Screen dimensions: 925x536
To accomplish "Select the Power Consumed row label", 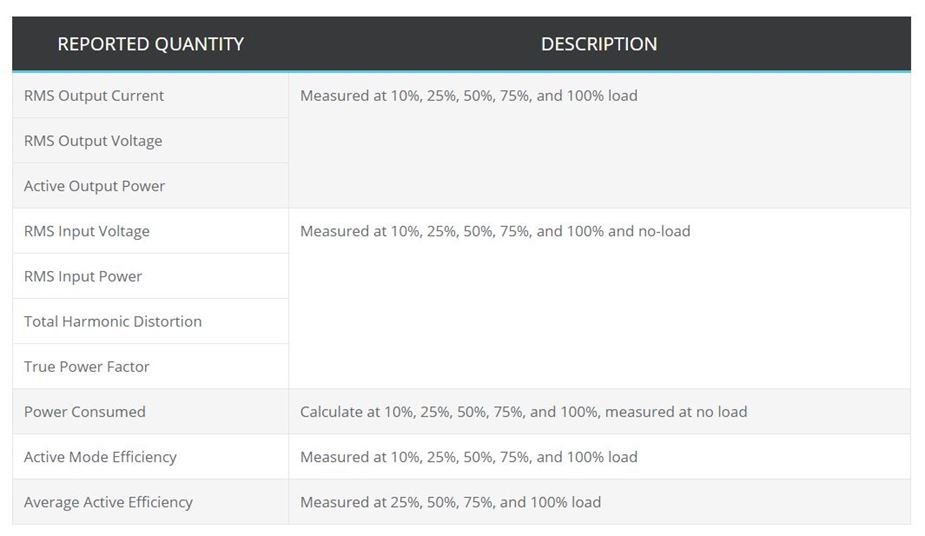I will (85, 412).
